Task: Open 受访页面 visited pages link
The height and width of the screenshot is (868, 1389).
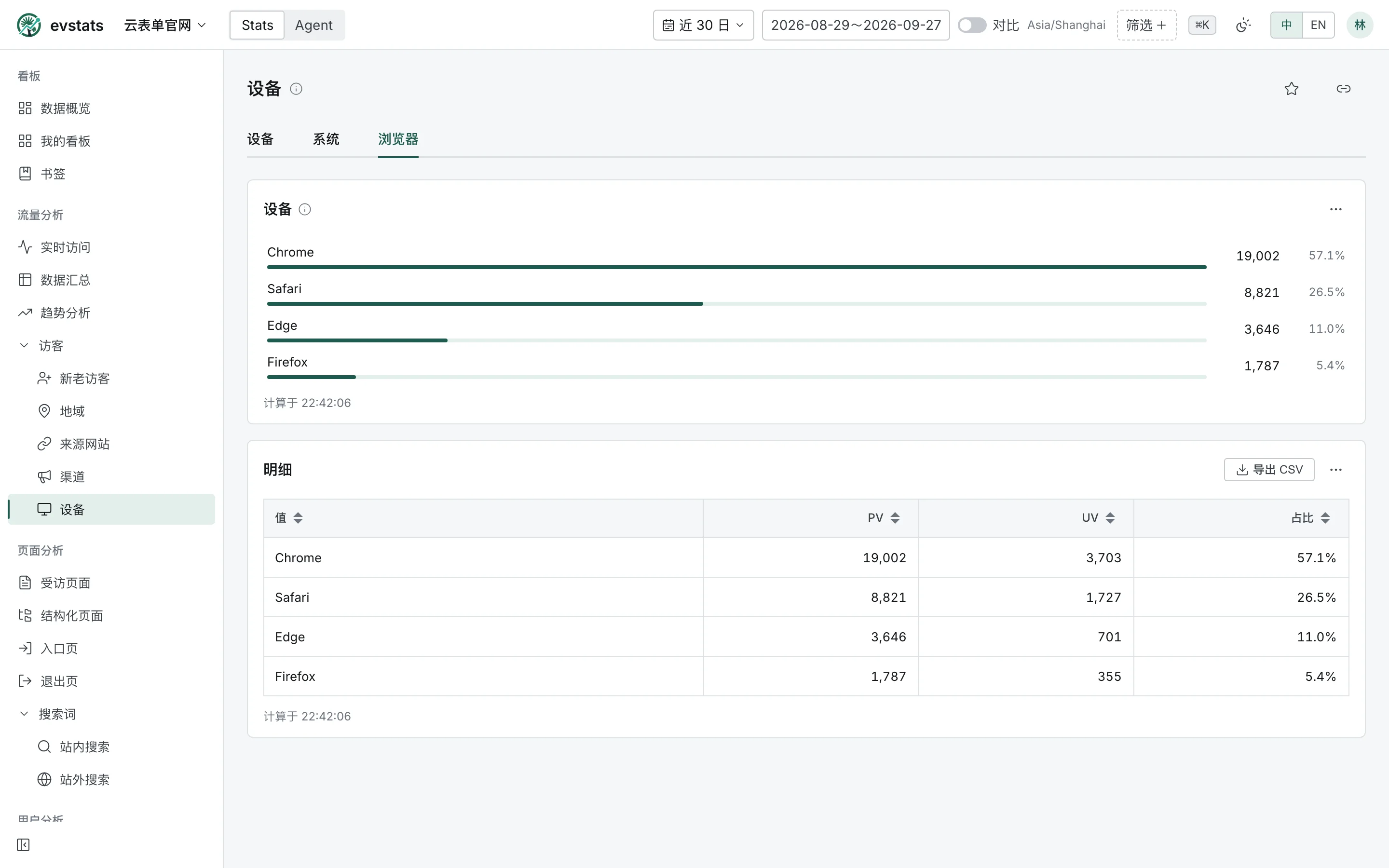Action: pyautogui.click(x=111, y=583)
